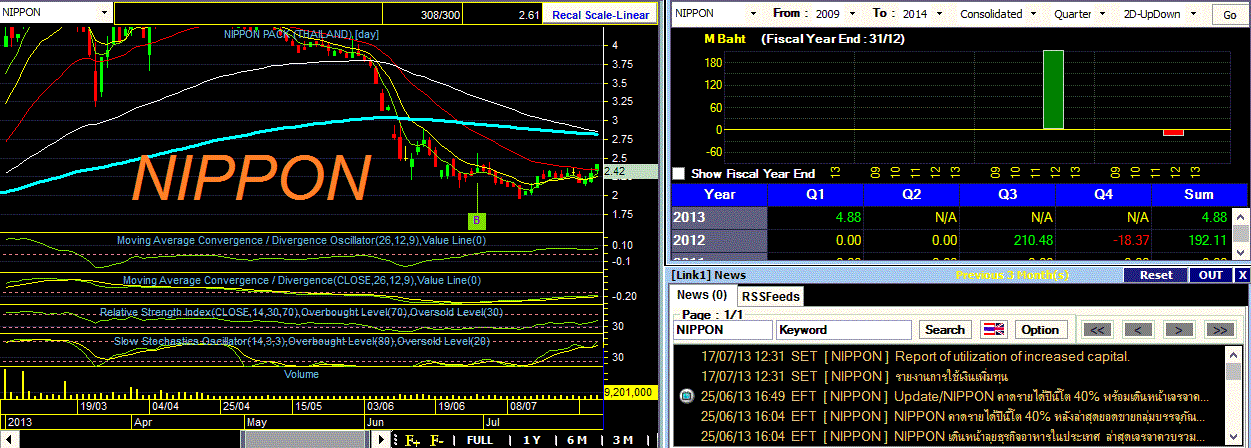Click the 2012 year row header
Viewport: 1251px width, 448px height.
(x=720, y=240)
